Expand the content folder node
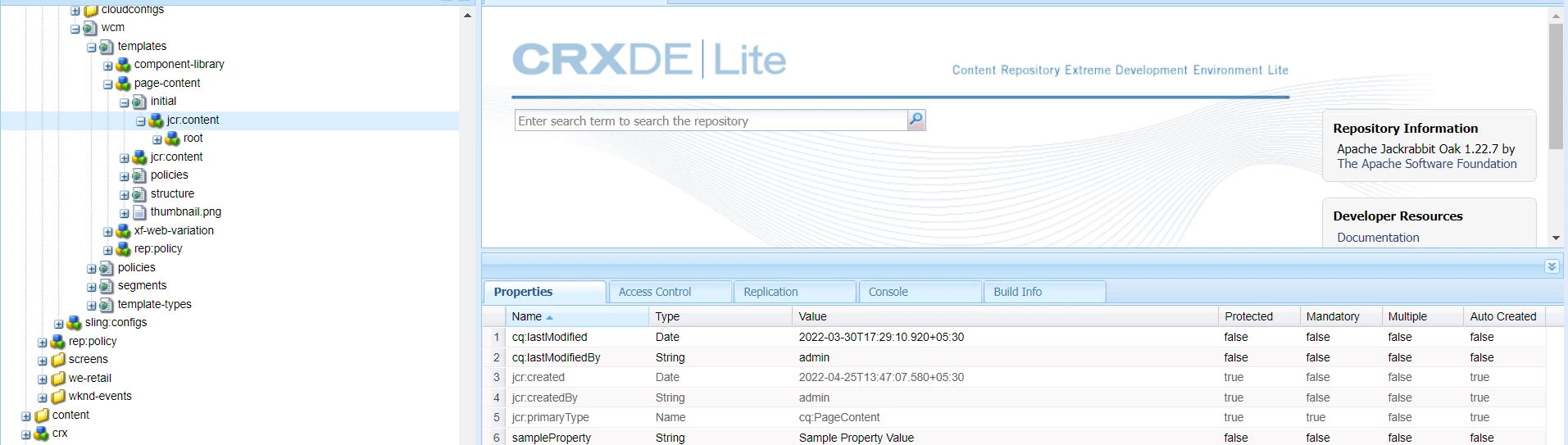 (25, 416)
